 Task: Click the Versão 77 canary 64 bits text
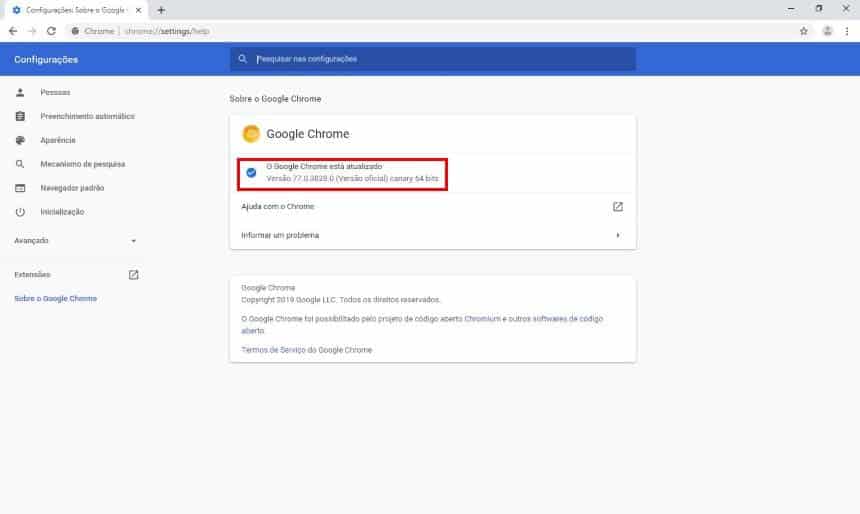[353, 178]
